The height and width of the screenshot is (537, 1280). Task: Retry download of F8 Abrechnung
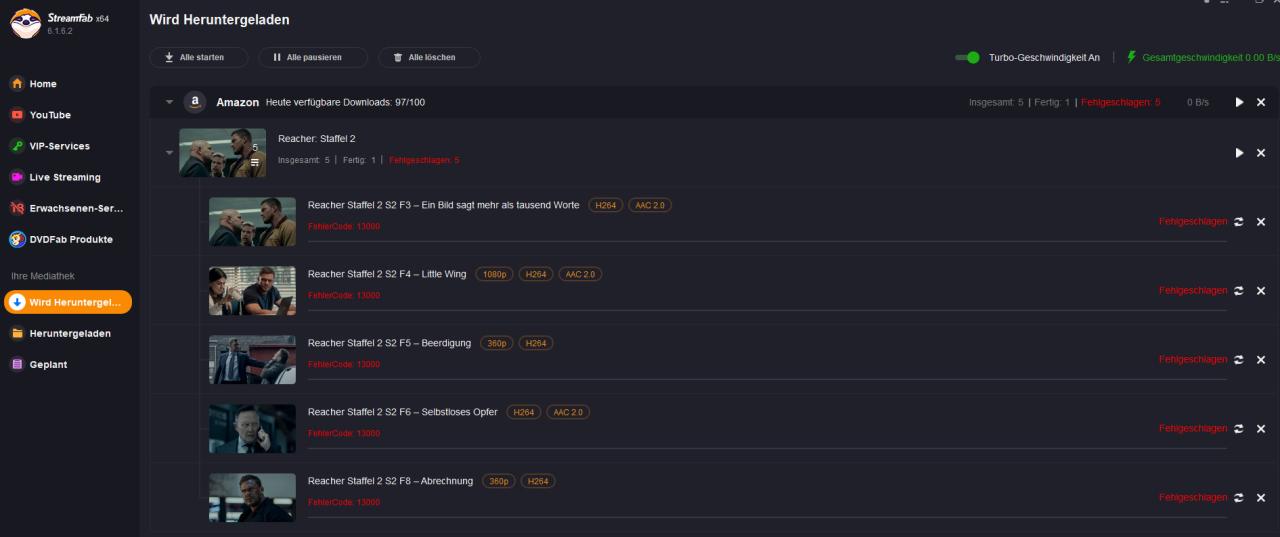click(x=1240, y=497)
